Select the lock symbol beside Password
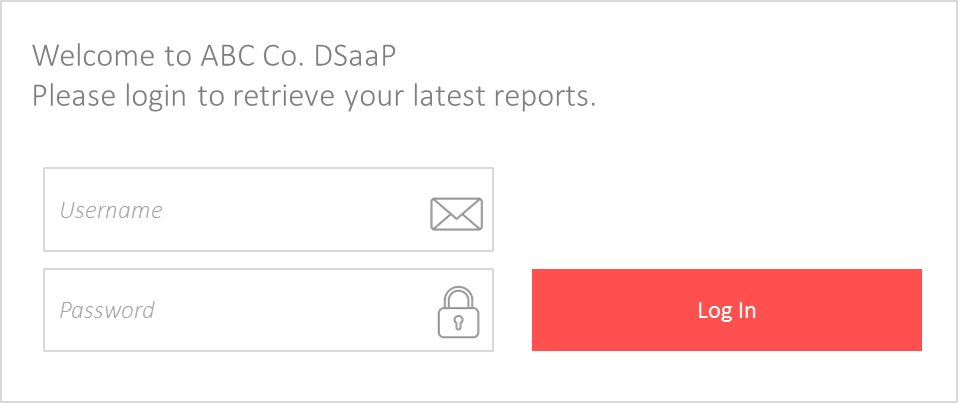The image size is (958, 403). (459, 312)
